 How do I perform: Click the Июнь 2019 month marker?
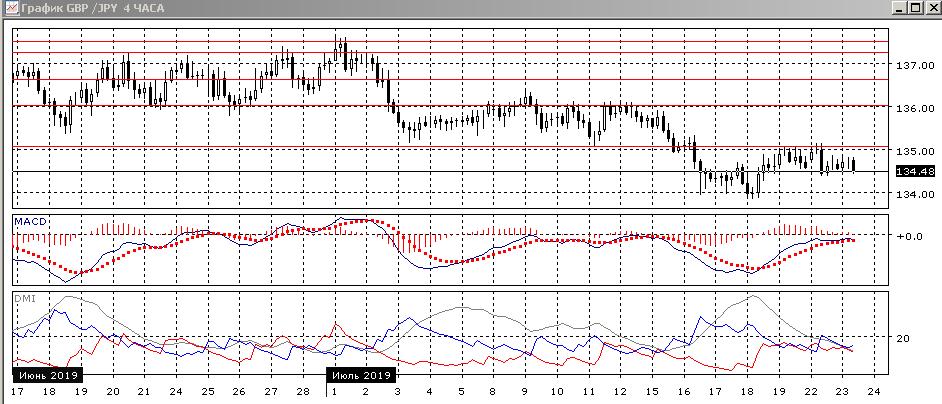pyautogui.click(x=46, y=376)
